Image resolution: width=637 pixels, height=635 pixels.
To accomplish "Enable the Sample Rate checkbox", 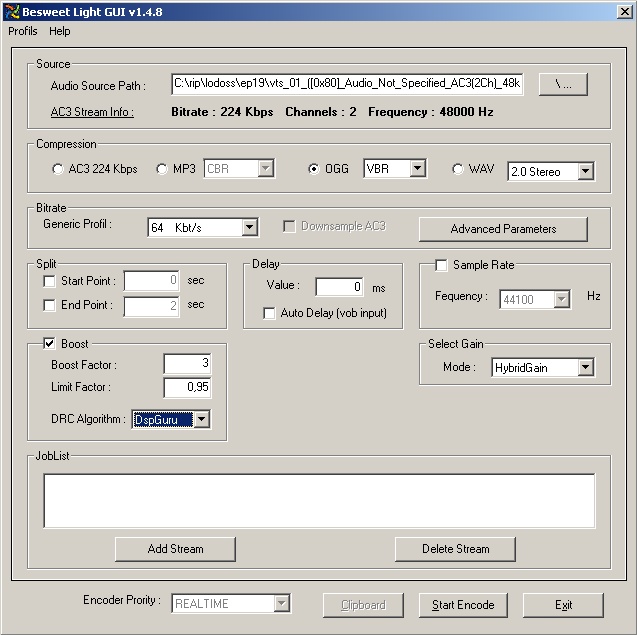I will click(441, 265).
